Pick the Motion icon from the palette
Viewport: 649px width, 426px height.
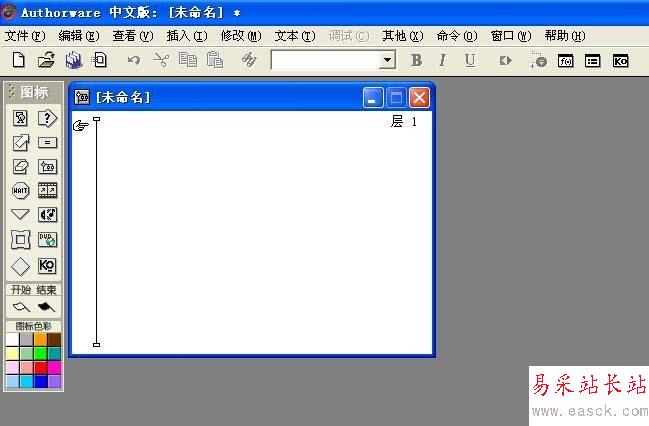point(20,142)
